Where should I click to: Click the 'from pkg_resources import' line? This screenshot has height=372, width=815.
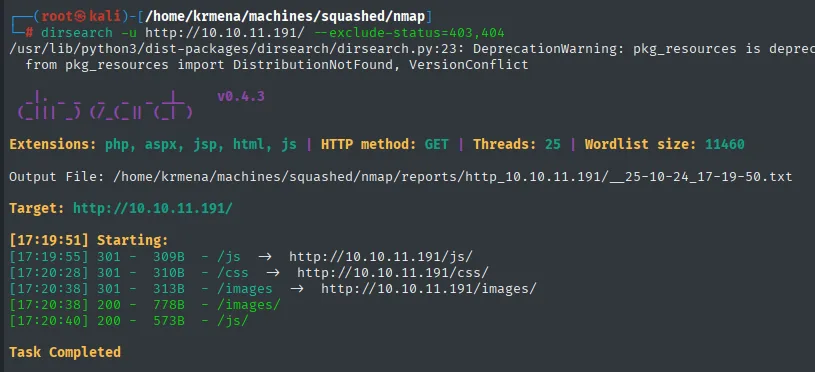coord(277,65)
